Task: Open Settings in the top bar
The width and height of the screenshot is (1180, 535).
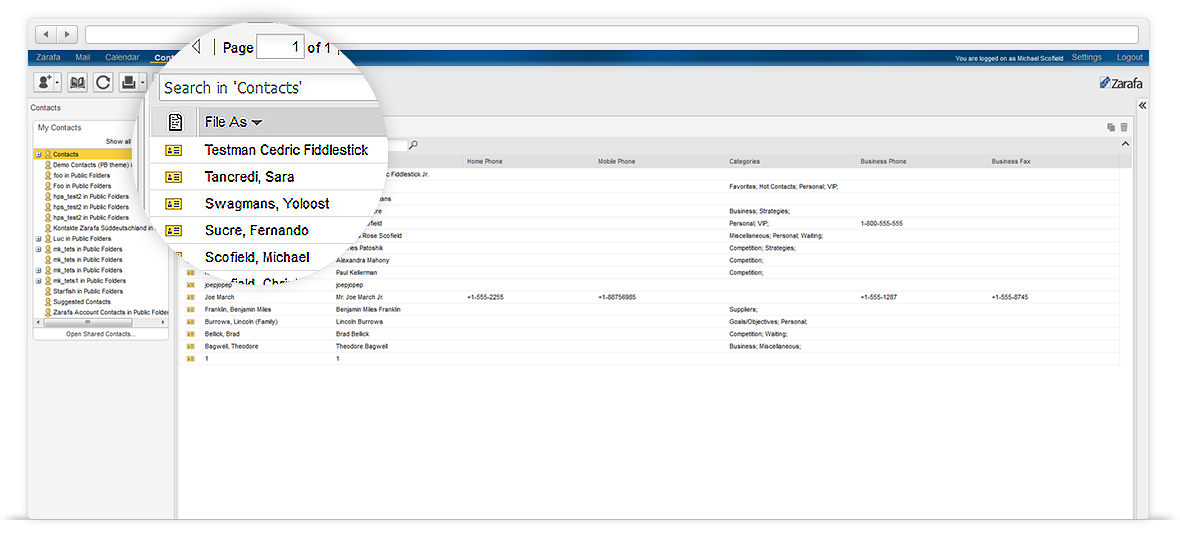Action: point(1087,57)
